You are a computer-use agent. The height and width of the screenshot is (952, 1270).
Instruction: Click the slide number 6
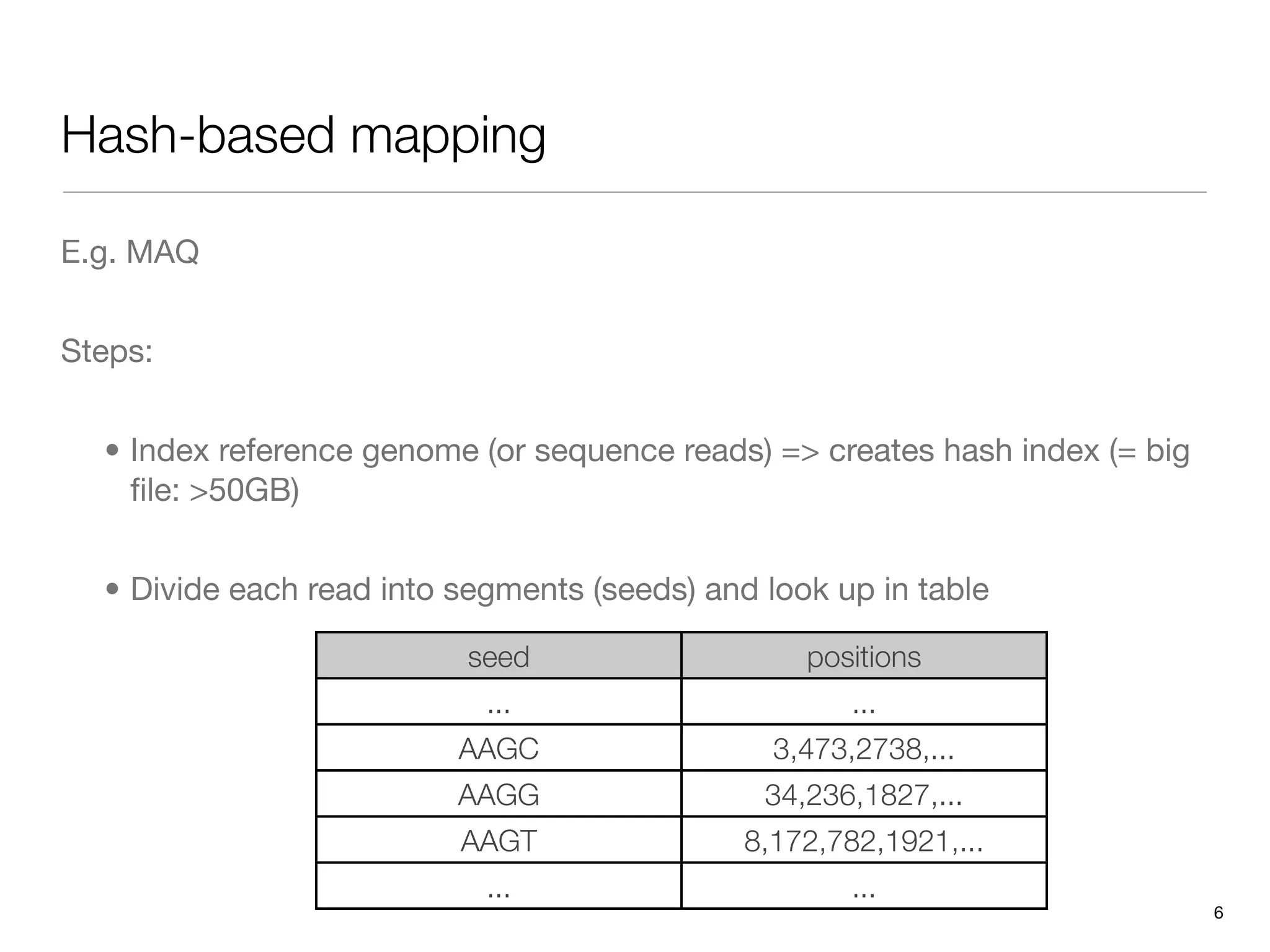1218,913
